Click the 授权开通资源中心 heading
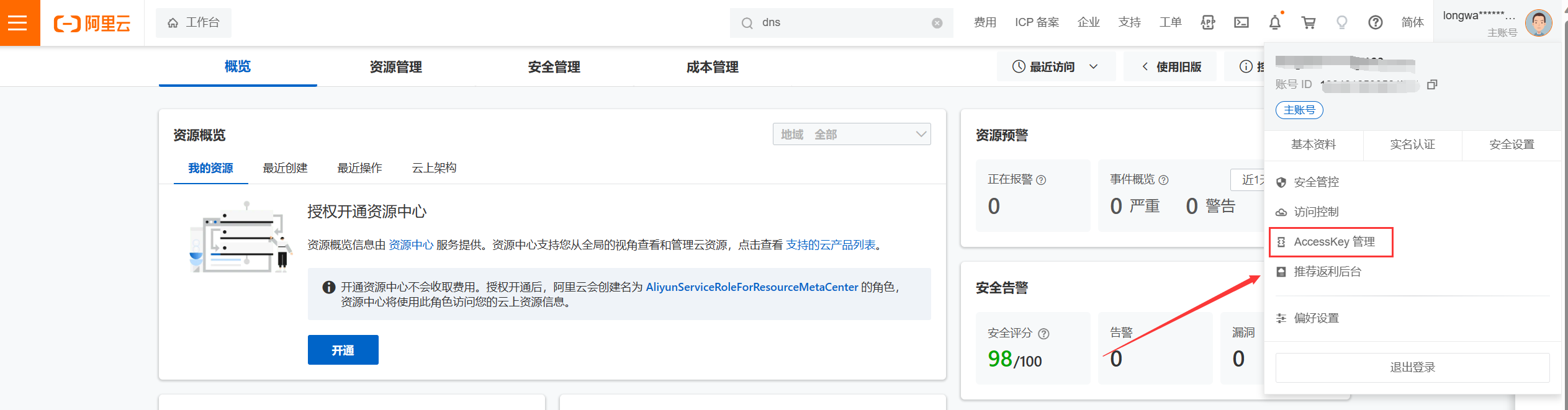The height and width of the screenshot is (410, 1568). [x=367, y=212]
